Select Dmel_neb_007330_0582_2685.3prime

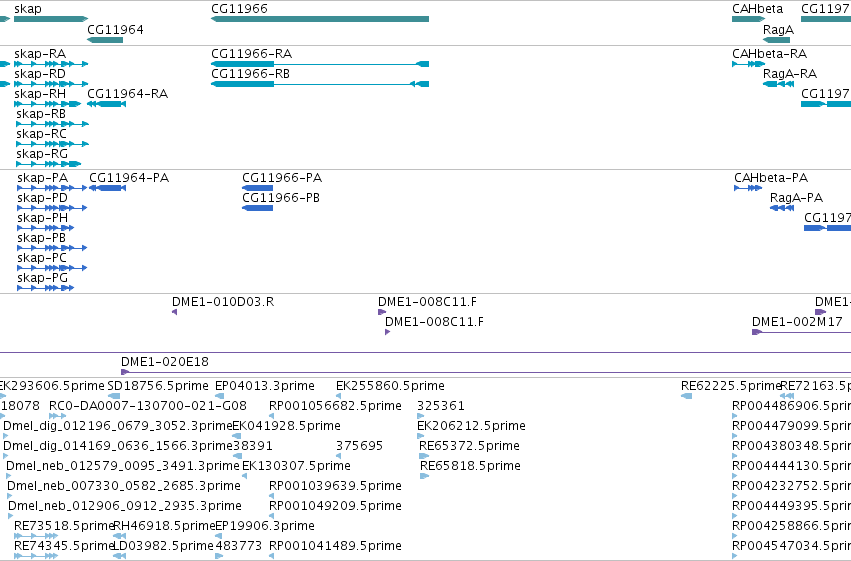10,496
